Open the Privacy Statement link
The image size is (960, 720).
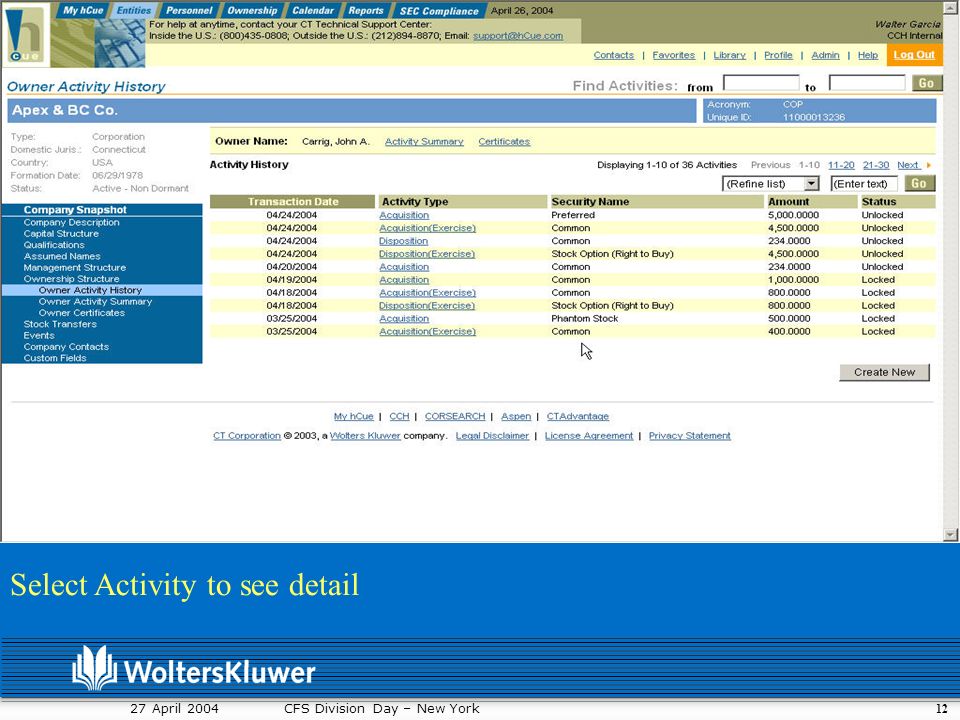pyautogui.click(x=689, y=436)
